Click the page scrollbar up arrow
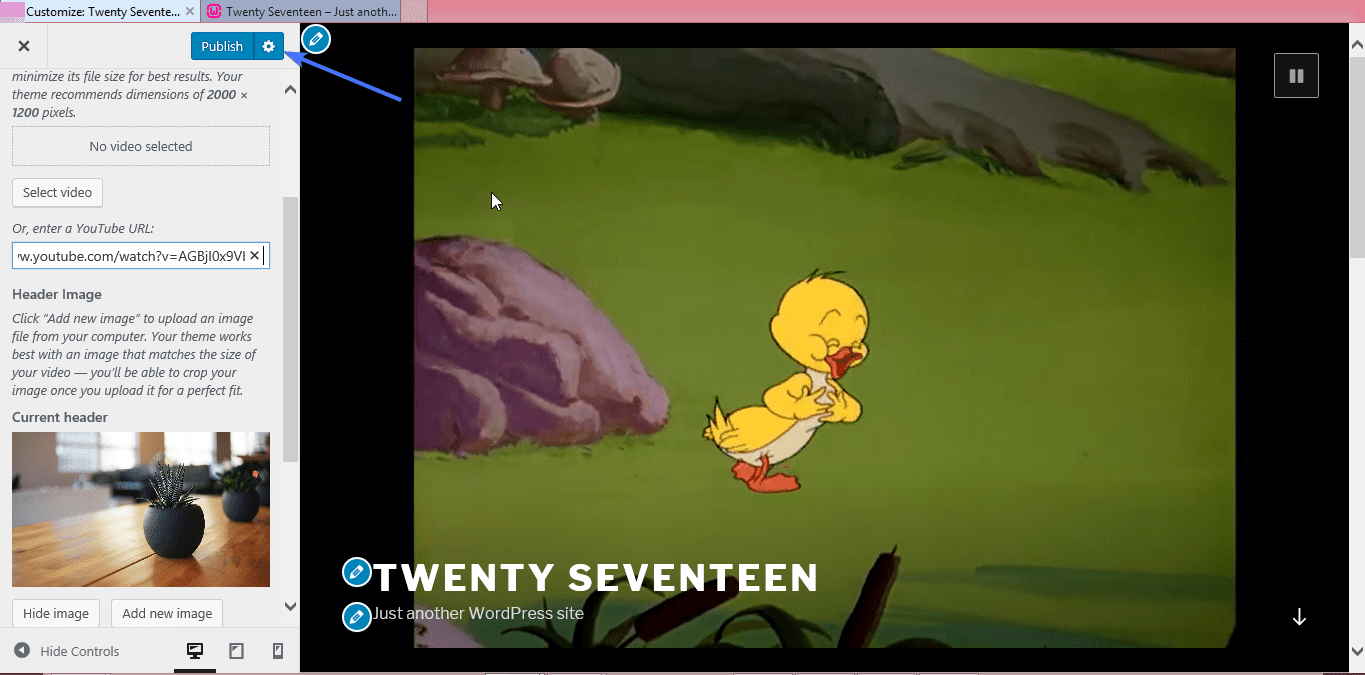This screenshot has width=1365, height=675. [x=1357, y=45]
